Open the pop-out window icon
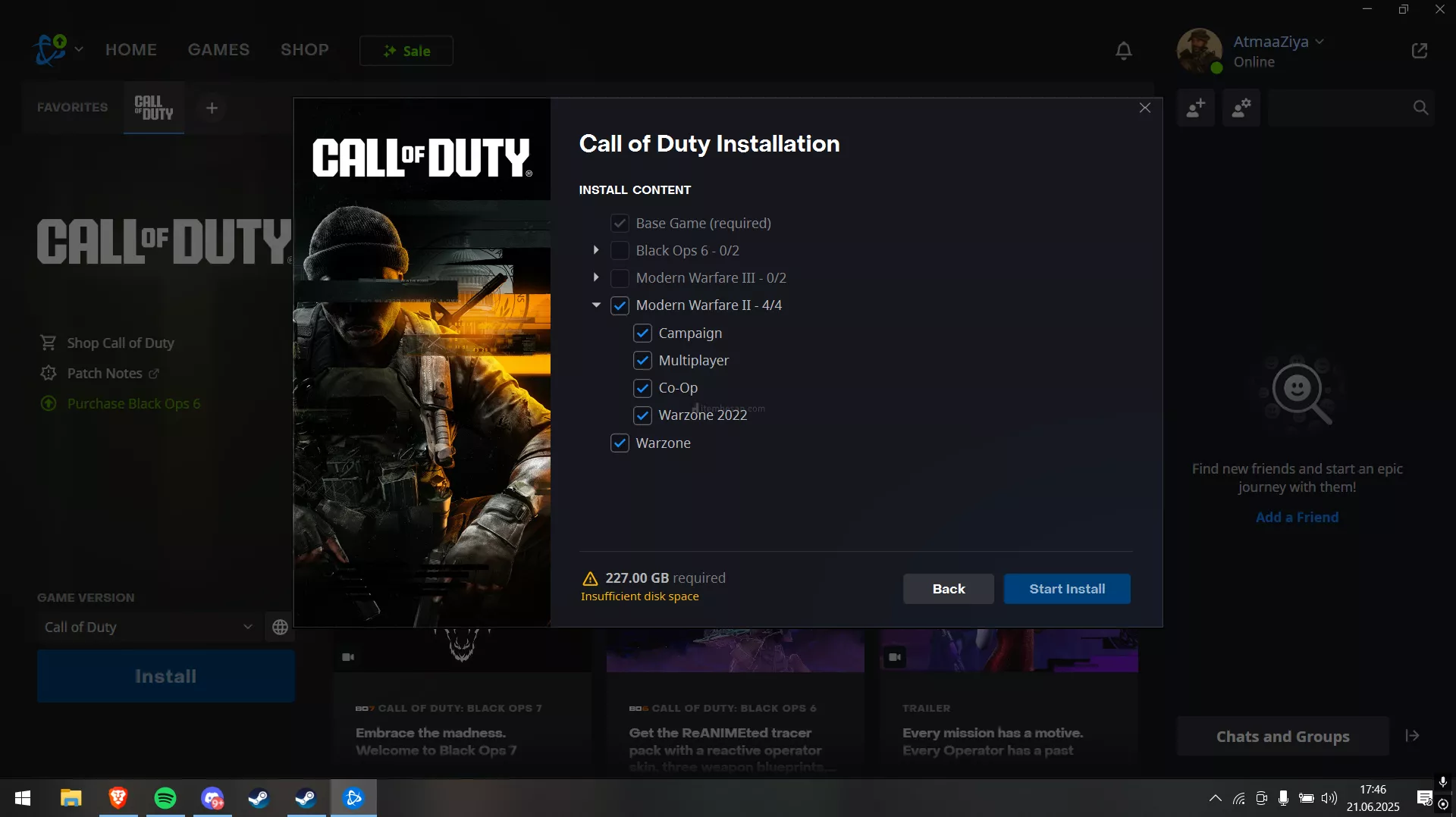Image resolution: width=1456 pixels, height=817 pixels. 1419,51
